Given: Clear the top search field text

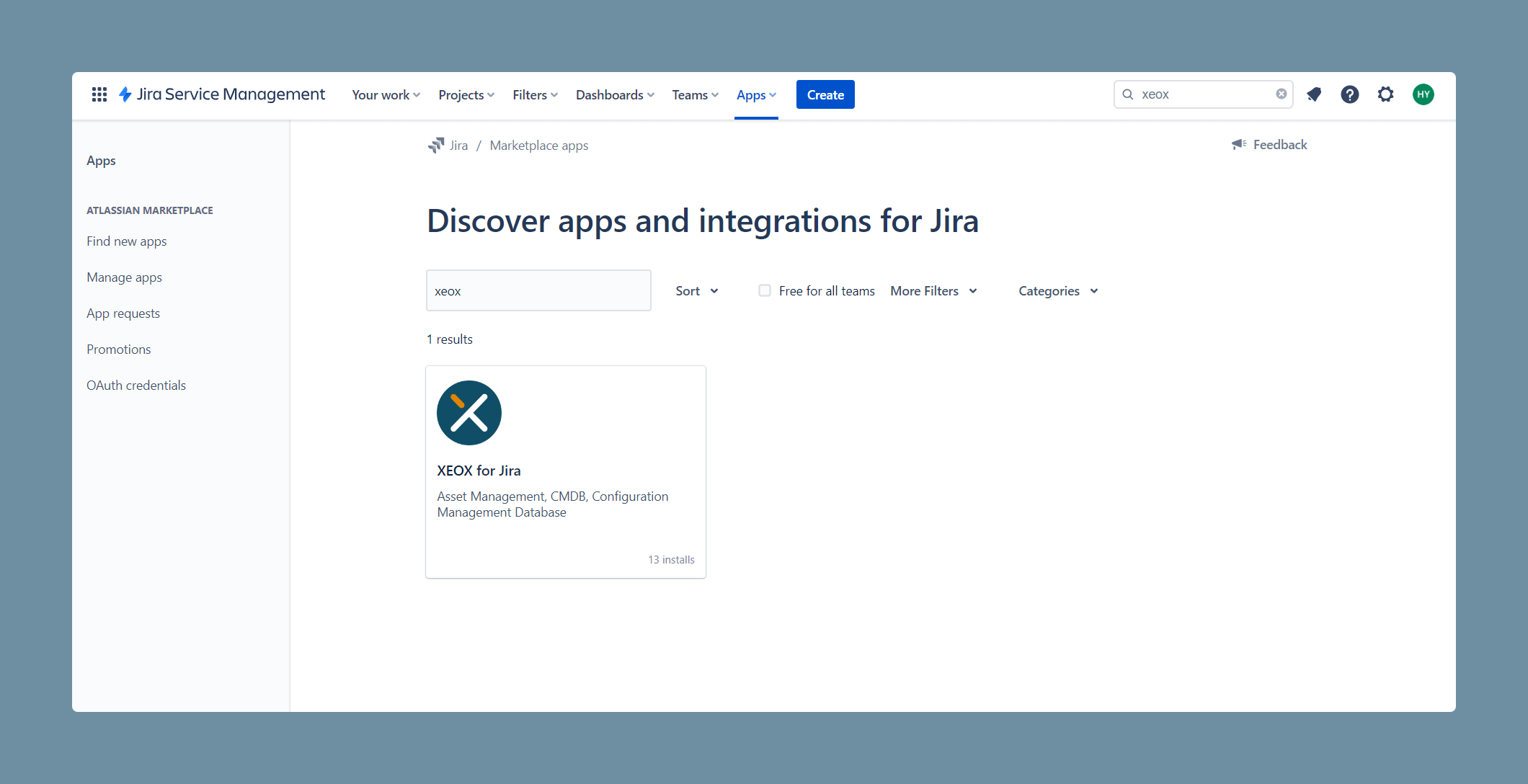Looking at the screenshot, I should 1282,94.
